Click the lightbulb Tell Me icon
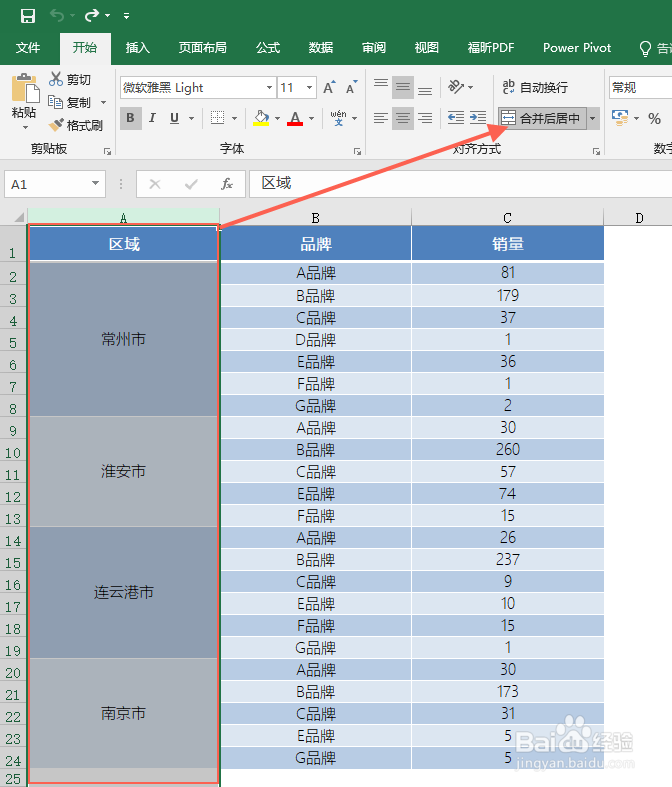Image resolution: width=672 pixels, height=787 pixels. (645, 49)
